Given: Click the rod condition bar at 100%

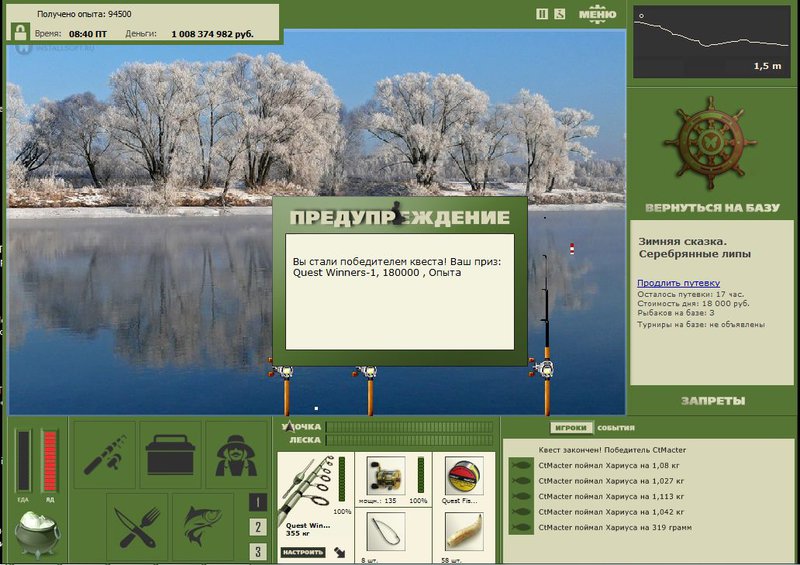Looking at the screenshot, I should pos(342,479).
